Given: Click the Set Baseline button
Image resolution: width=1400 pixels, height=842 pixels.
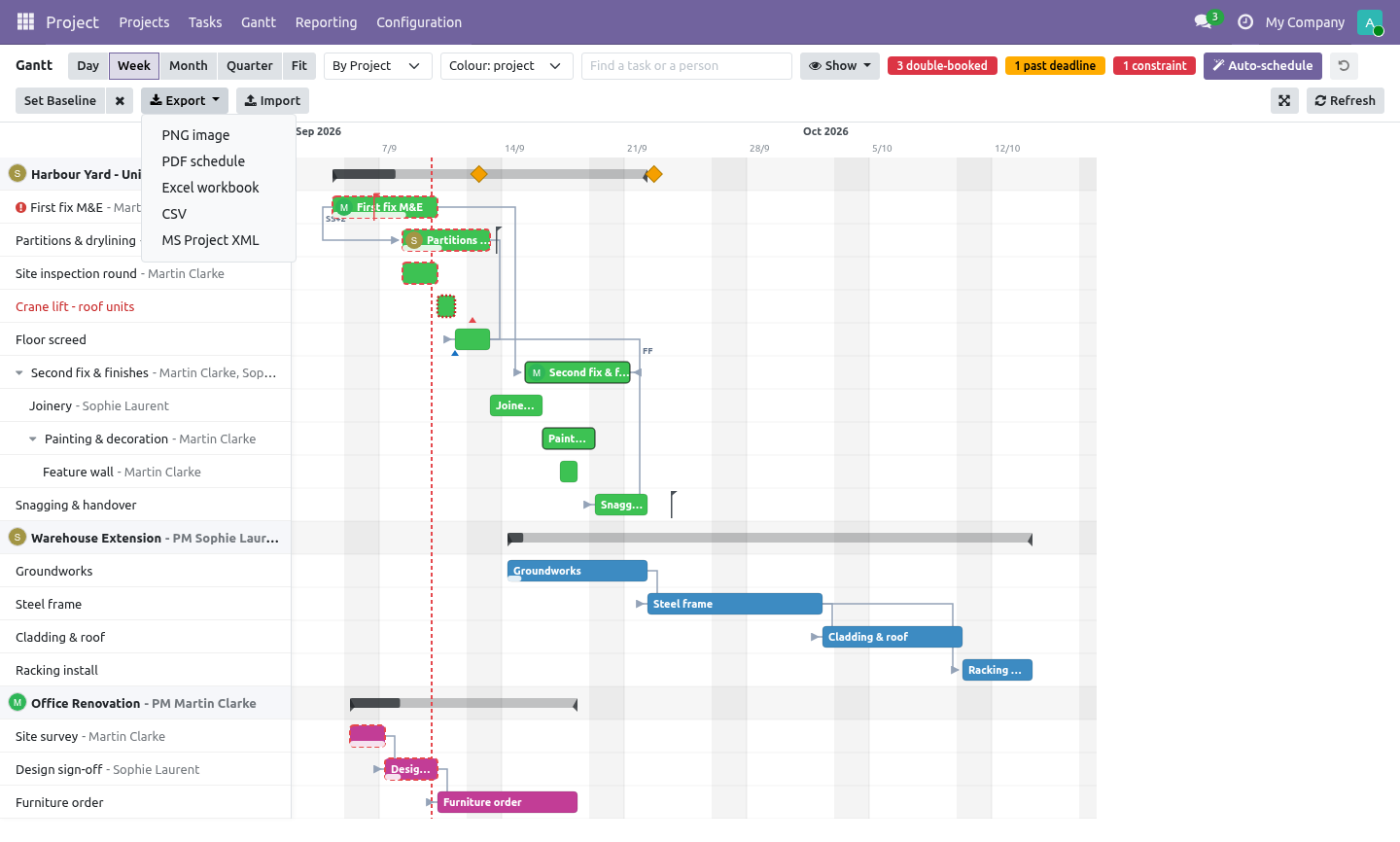Looking at the screenshot, I should 60,101.
